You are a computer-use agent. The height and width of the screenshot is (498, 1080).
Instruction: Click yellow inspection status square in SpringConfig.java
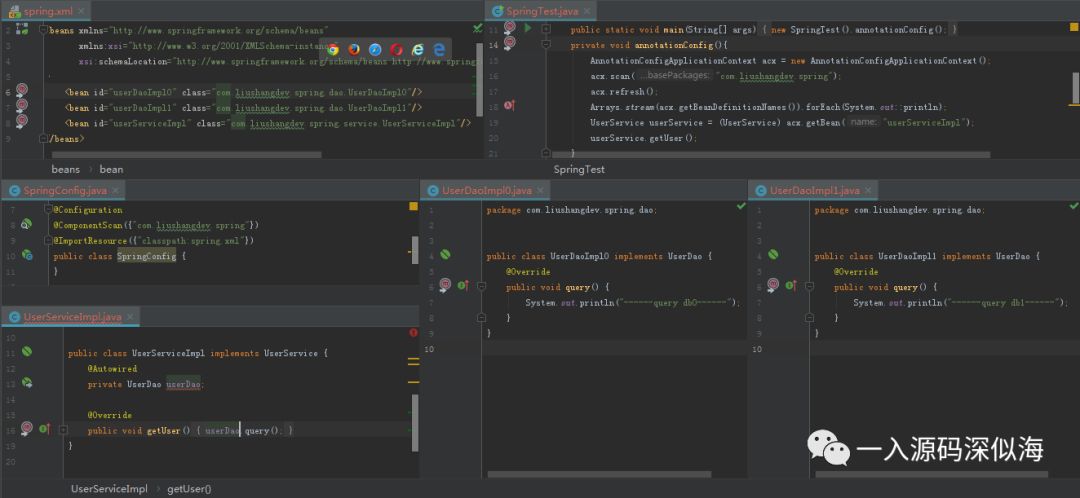tap(413, 206)
